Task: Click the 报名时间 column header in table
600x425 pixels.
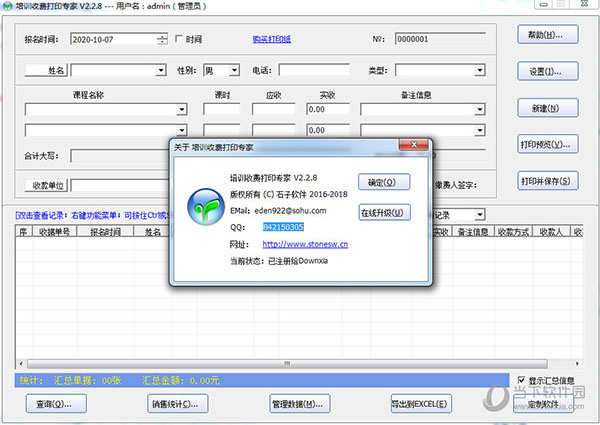Action: click(105, 231)
